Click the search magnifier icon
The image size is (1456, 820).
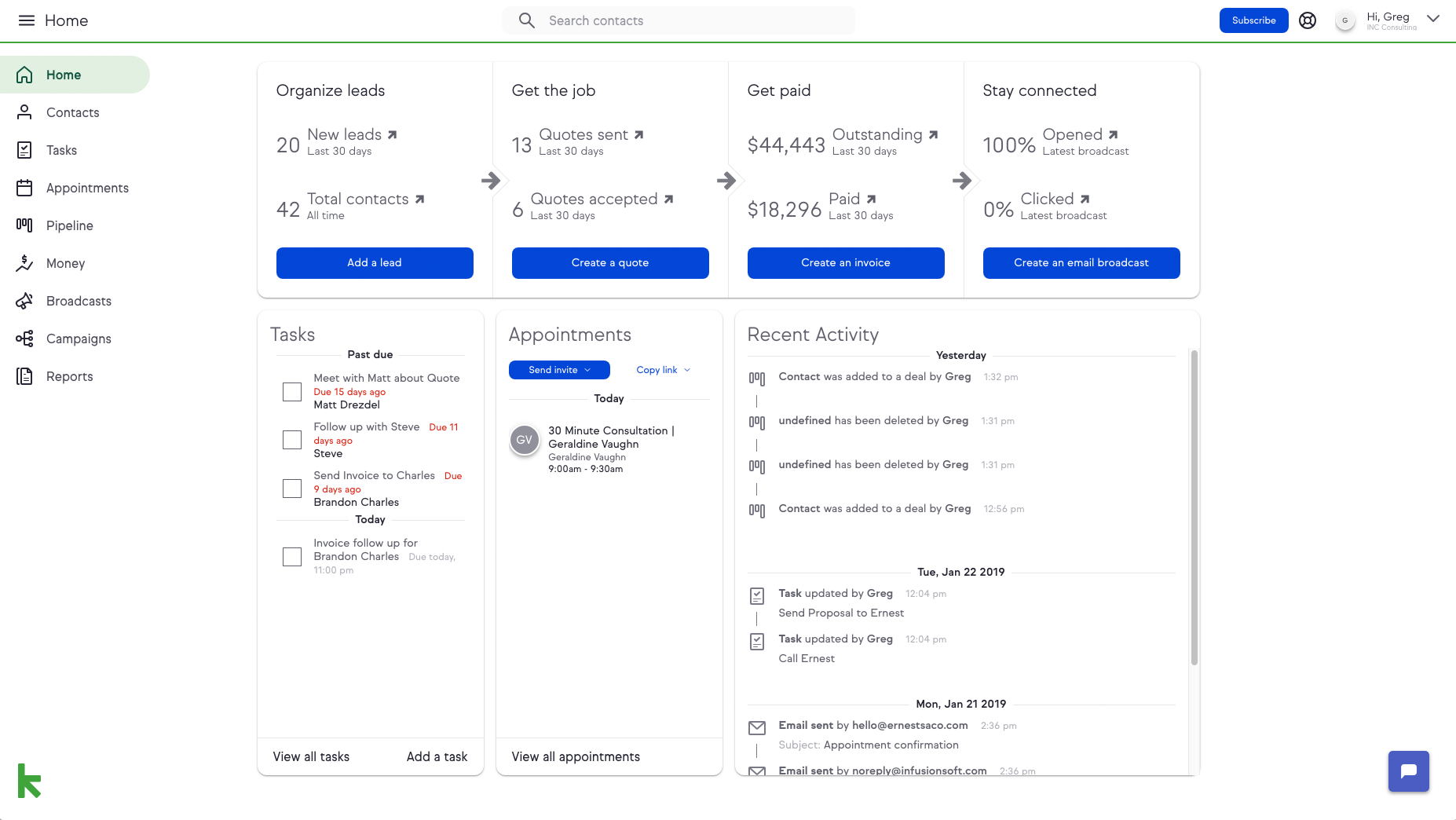[x=527, y=20]
